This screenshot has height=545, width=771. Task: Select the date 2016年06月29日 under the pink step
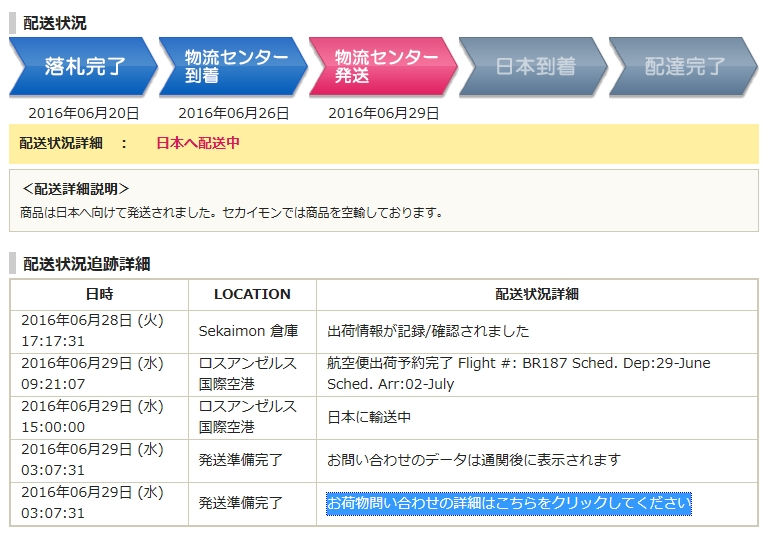click(x=384, y=113)
